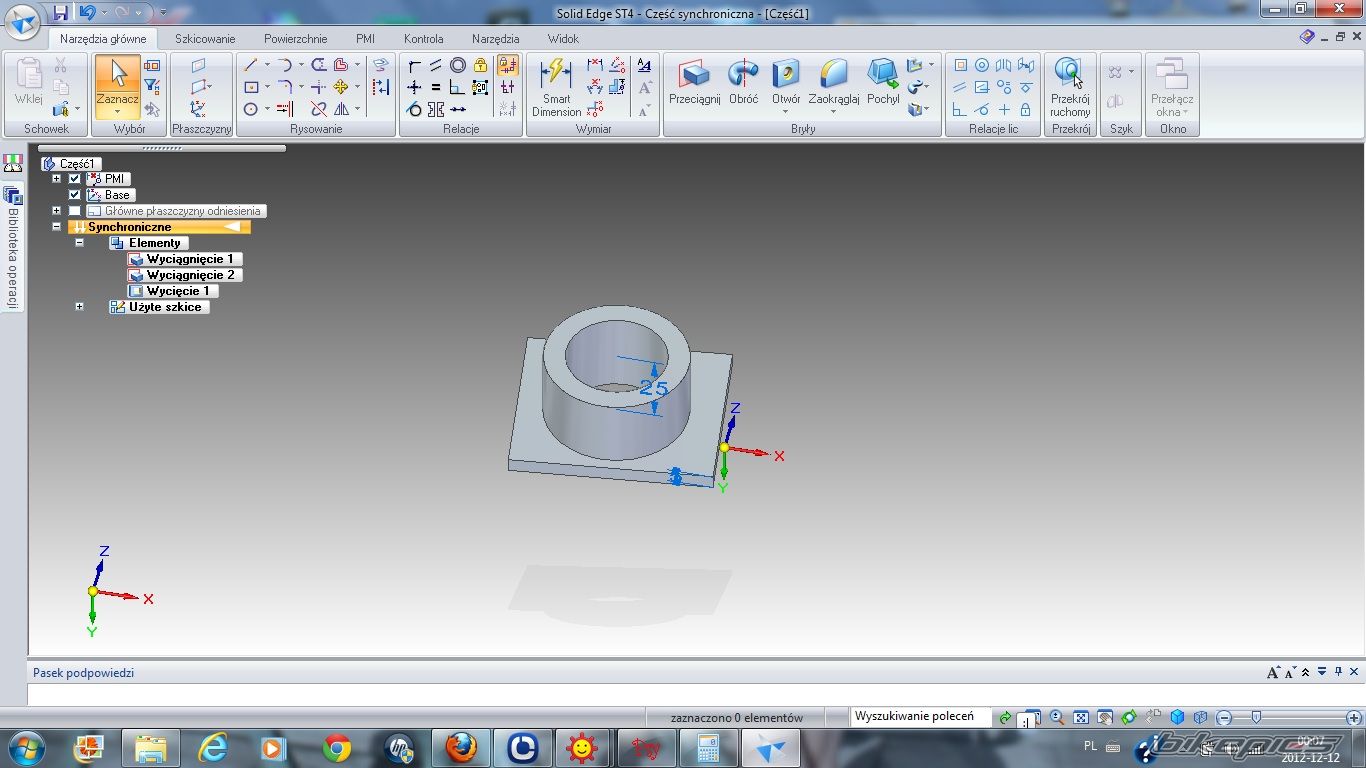Viewport: 1366px width, 768px height.
Task: Switch to the Narzędzia tab
Action: click(495, 39)
